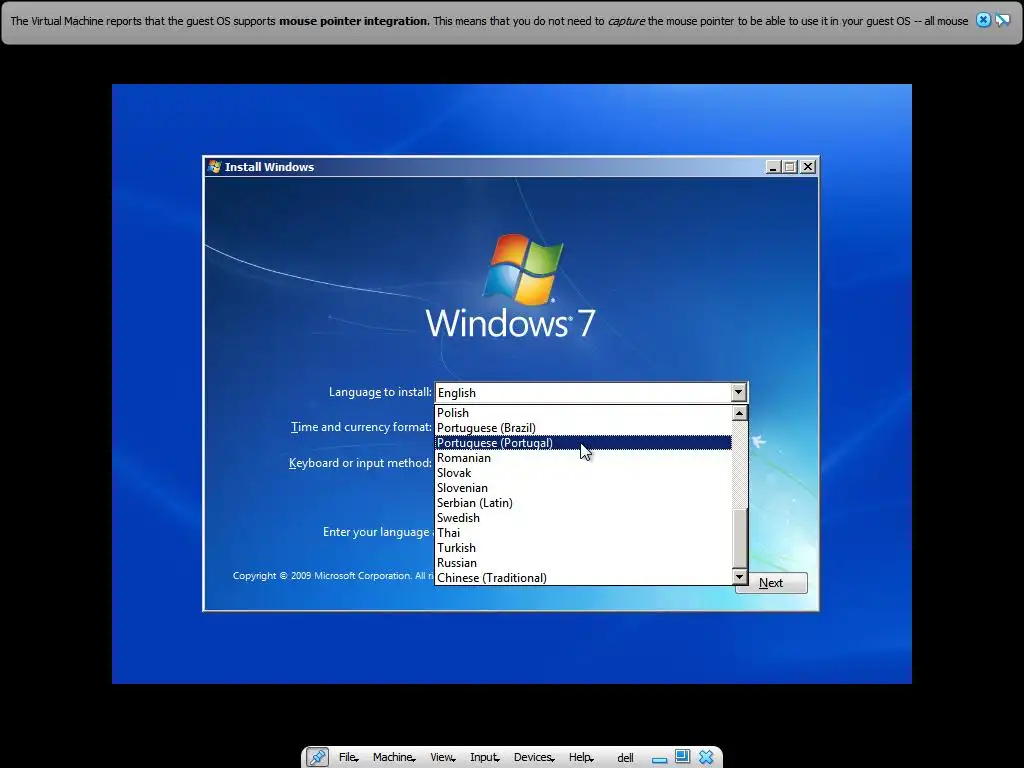Pick Slovenian from the dropdown list
The height and width of the screenshot is (768, 1024).
click(x=583, y=488)
